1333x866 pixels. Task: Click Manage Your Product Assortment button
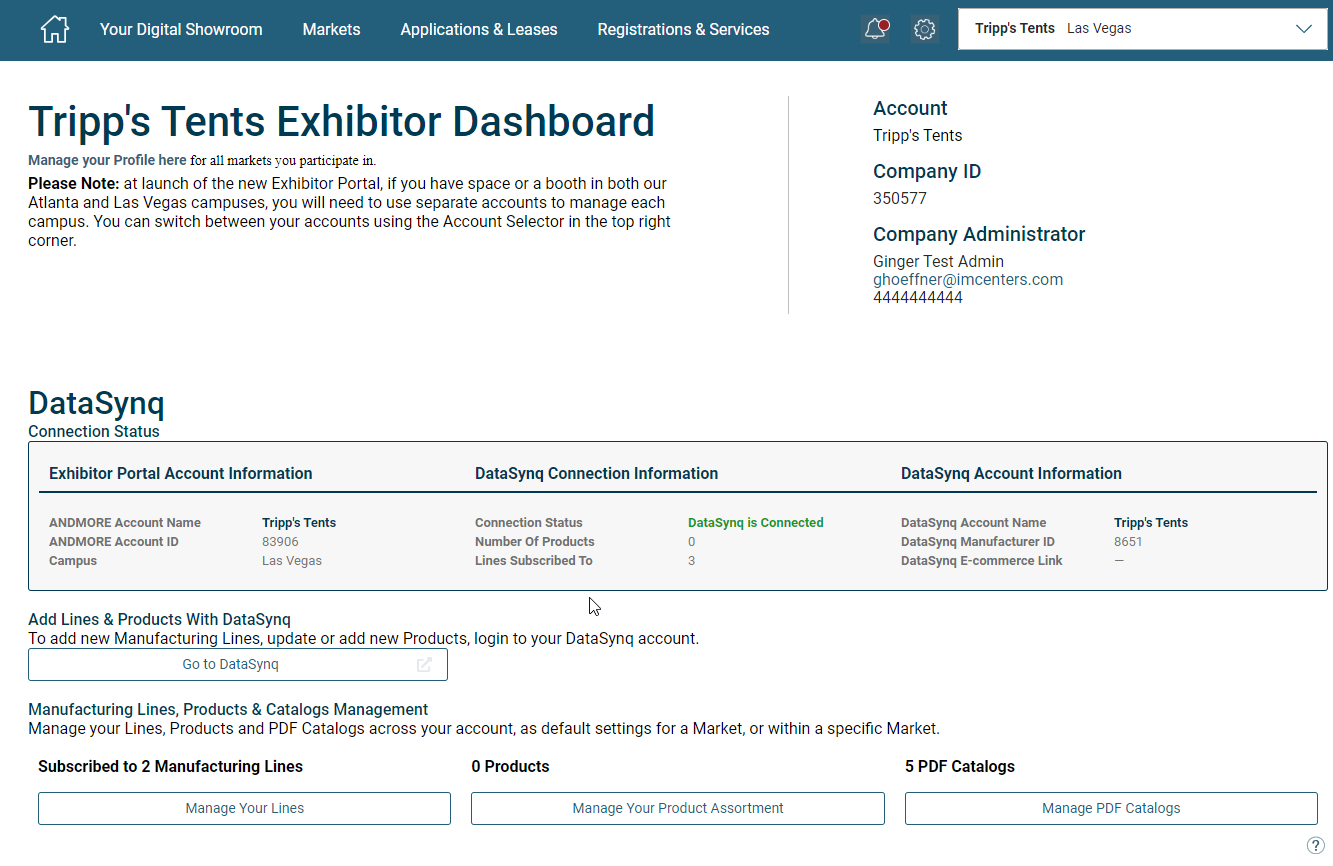pyautogui.click(x=678, y=808)
